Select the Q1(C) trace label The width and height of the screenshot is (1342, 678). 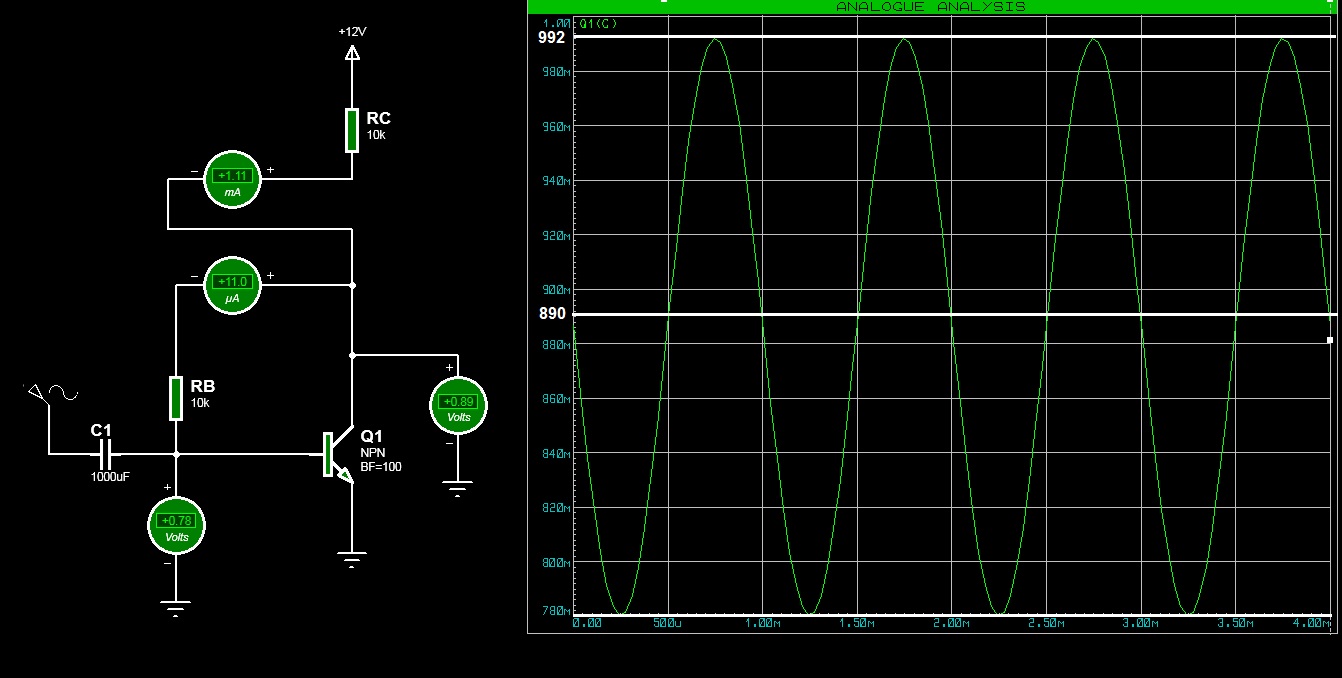coord(597,23)
